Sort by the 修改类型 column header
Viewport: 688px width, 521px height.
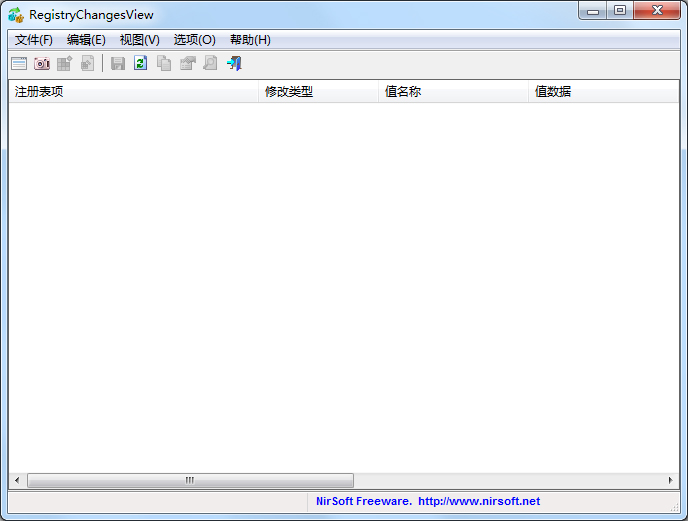point(319,91)
